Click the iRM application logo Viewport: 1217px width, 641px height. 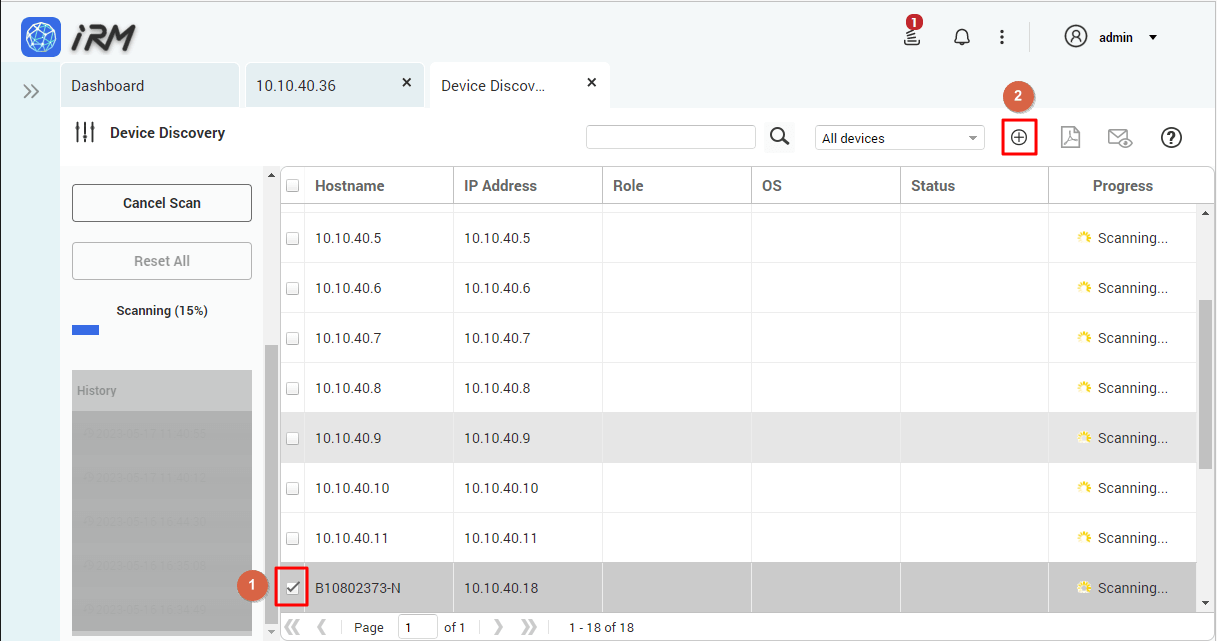[x=41, y=36]
